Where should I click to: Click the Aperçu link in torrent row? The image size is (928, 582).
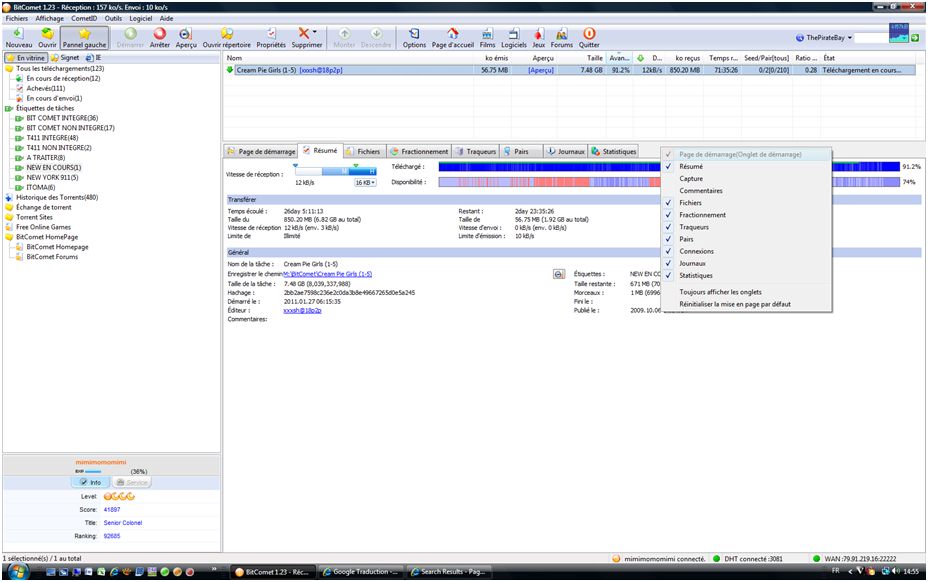(541, 70)
